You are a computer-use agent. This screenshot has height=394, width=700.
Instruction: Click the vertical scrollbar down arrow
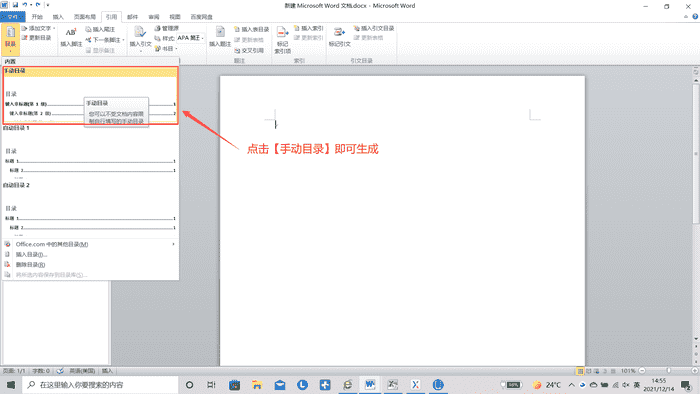[x=696, y=339]
